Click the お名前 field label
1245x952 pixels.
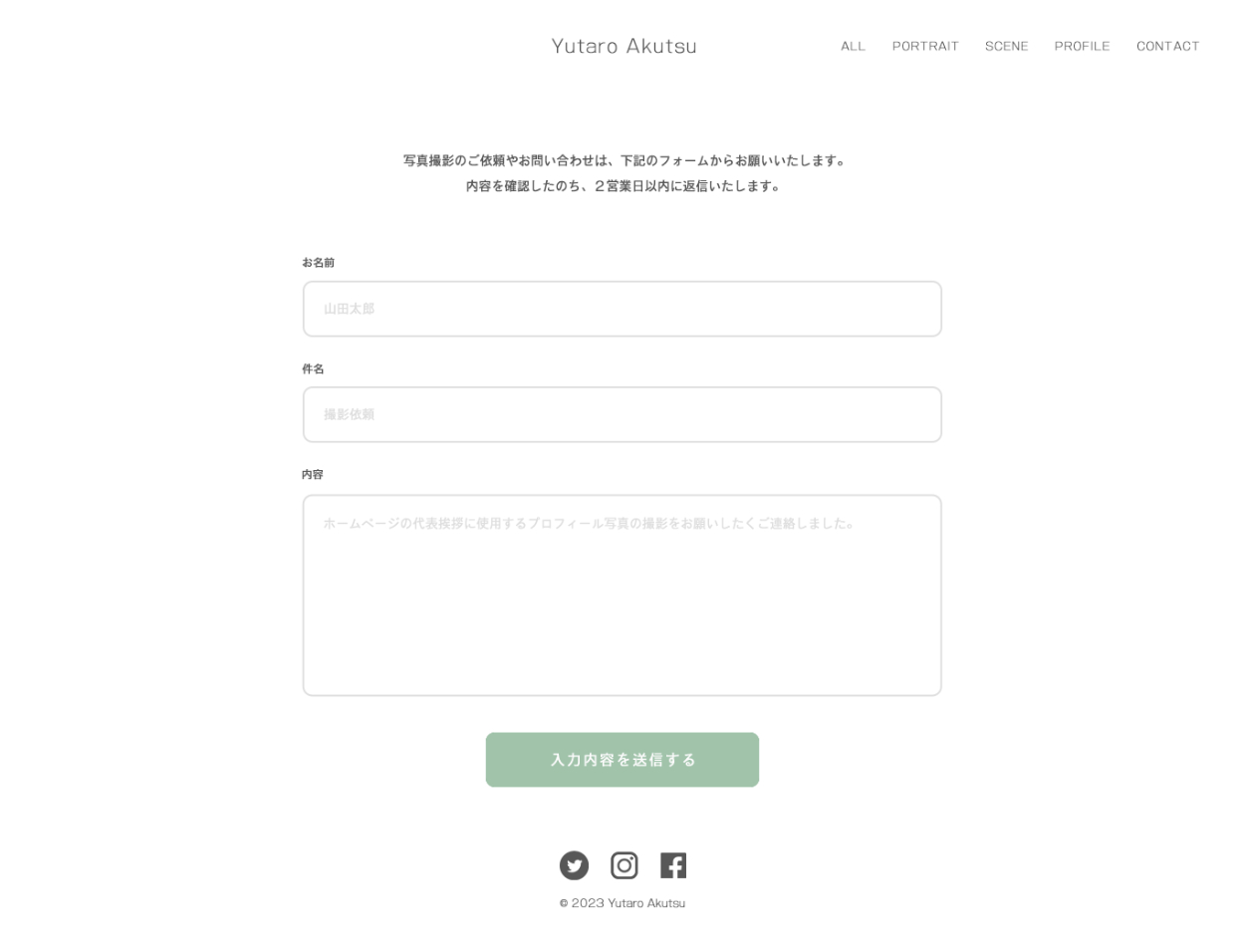(318, 263)
